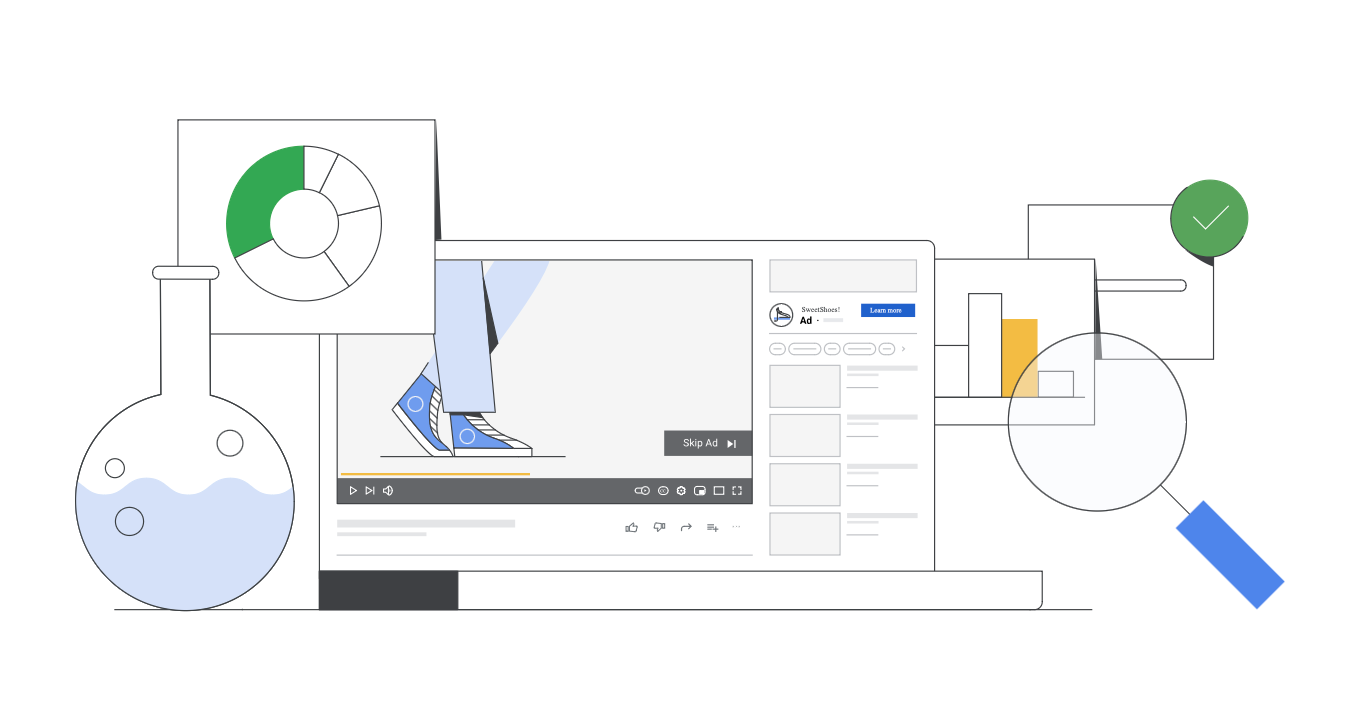Enter fullscreen mode
The height and width of the screenshot is (710, 1370).
737,491
